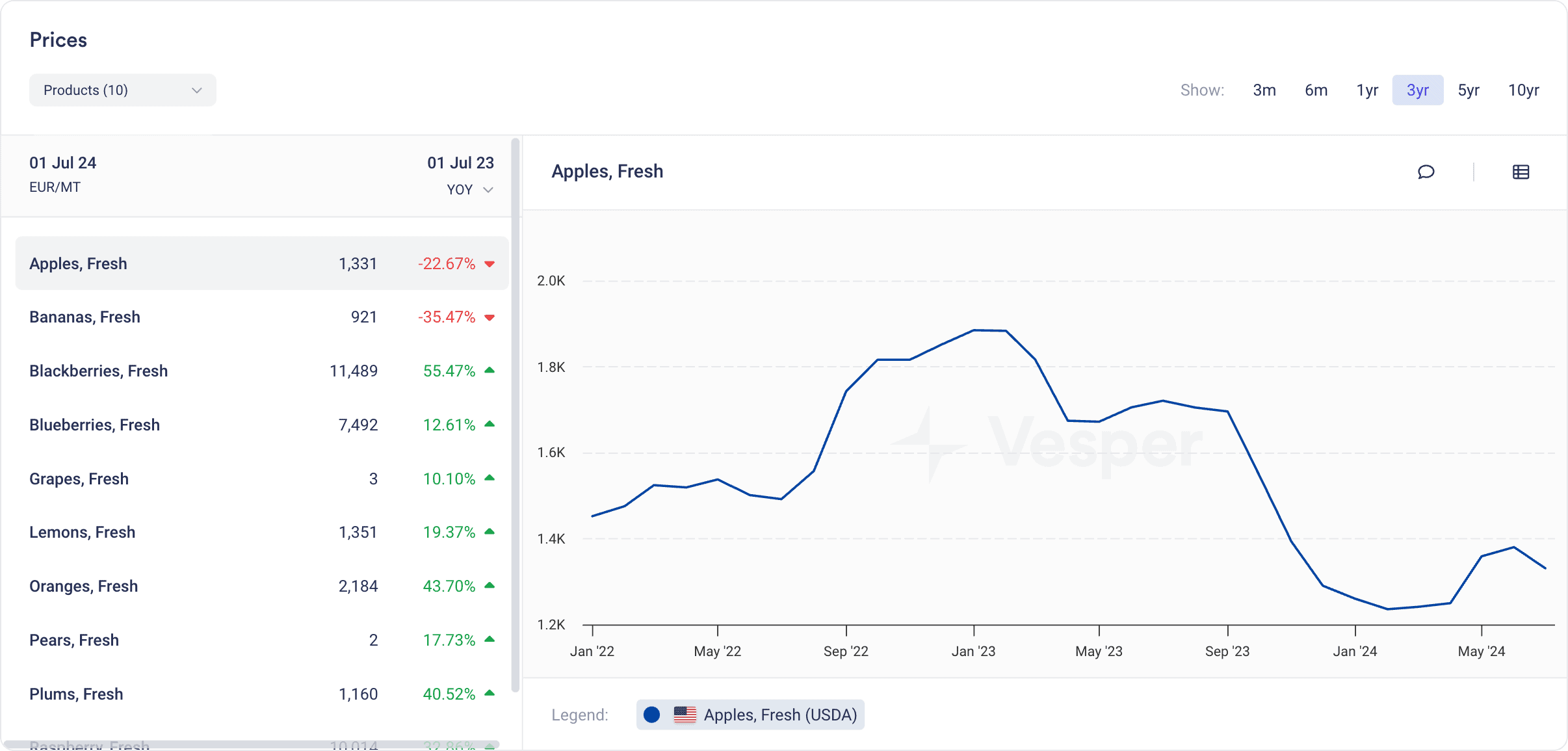Click the red down arrow for Apples
Screen dimensions: 1568x751
point(490,264)
